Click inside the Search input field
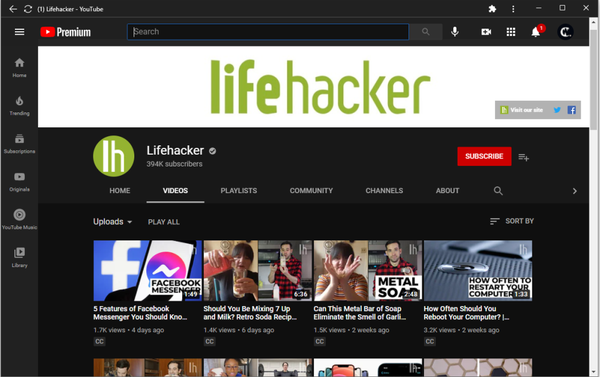This screenshot has height=377, width=600. [x=268, y=32]
